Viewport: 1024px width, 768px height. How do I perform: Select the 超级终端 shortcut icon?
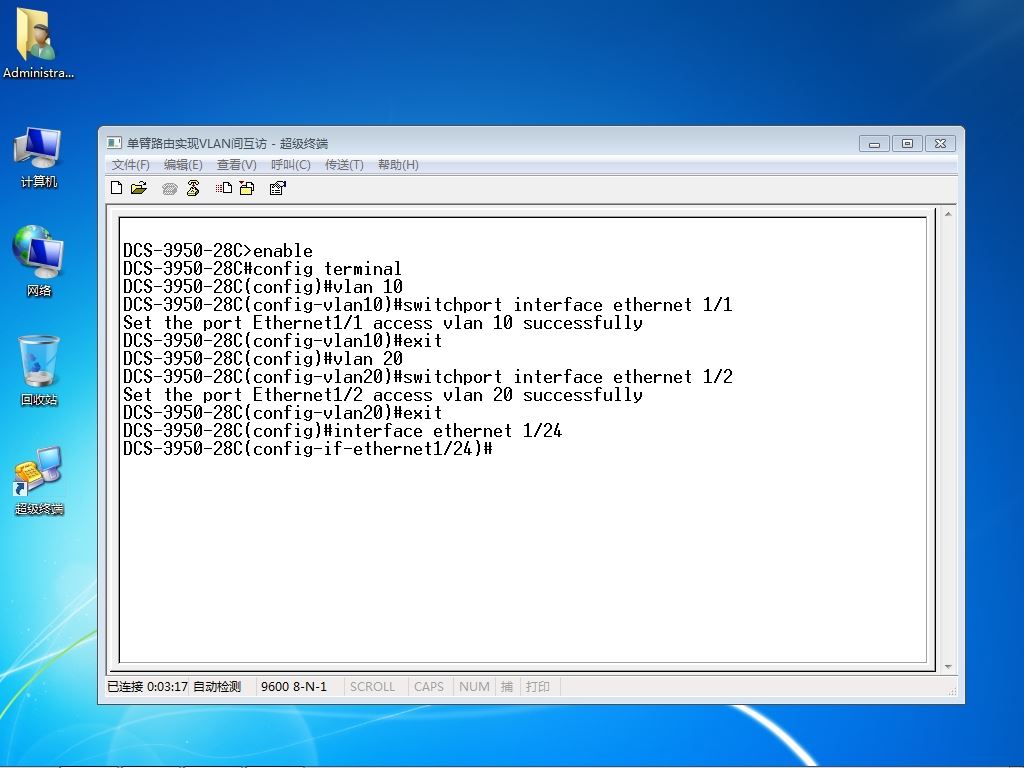coord(39,481)
